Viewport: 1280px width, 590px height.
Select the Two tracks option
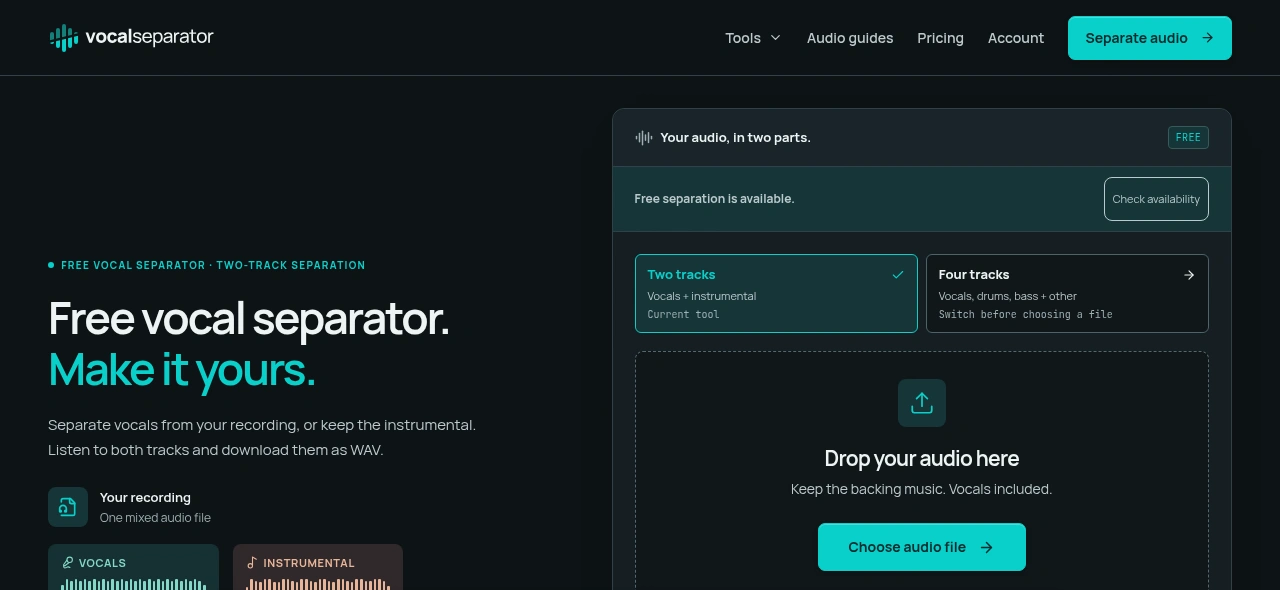(x=776, y=293)
